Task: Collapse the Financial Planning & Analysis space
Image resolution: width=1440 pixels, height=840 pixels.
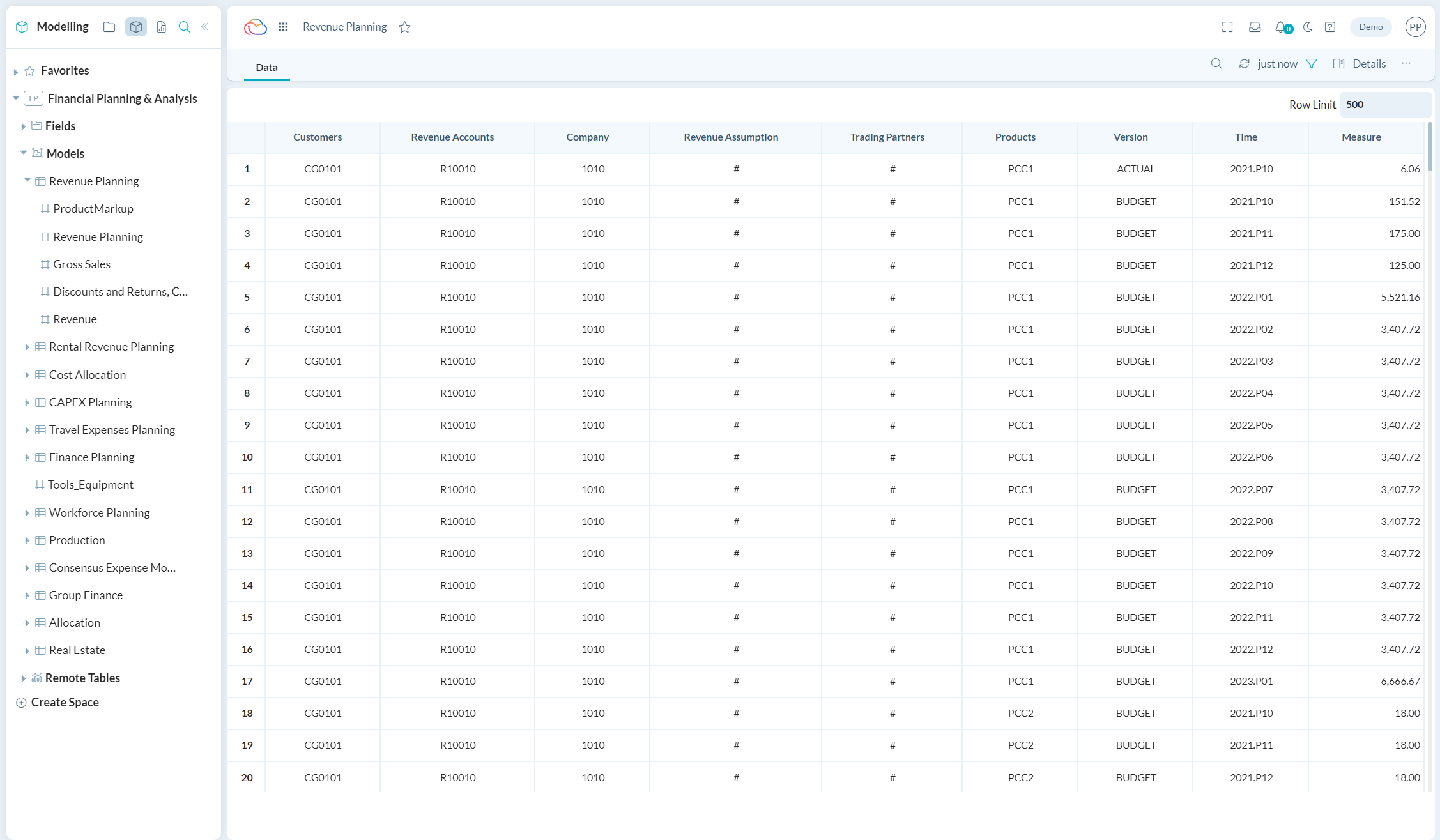Action: (x=15, y=98)
